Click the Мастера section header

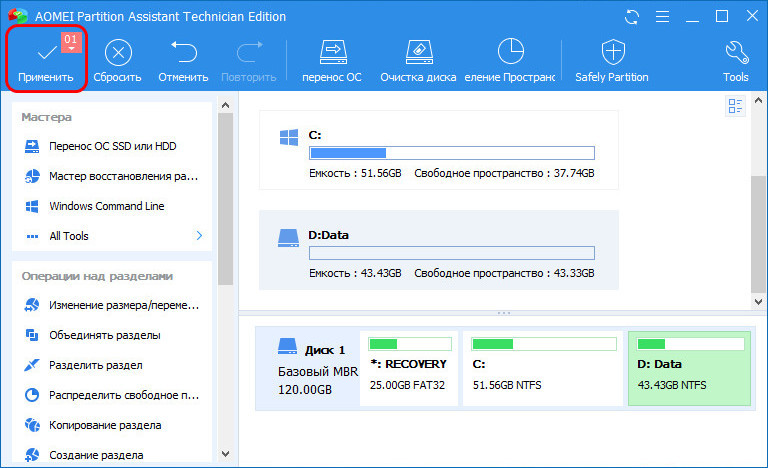tap(47, 117)
